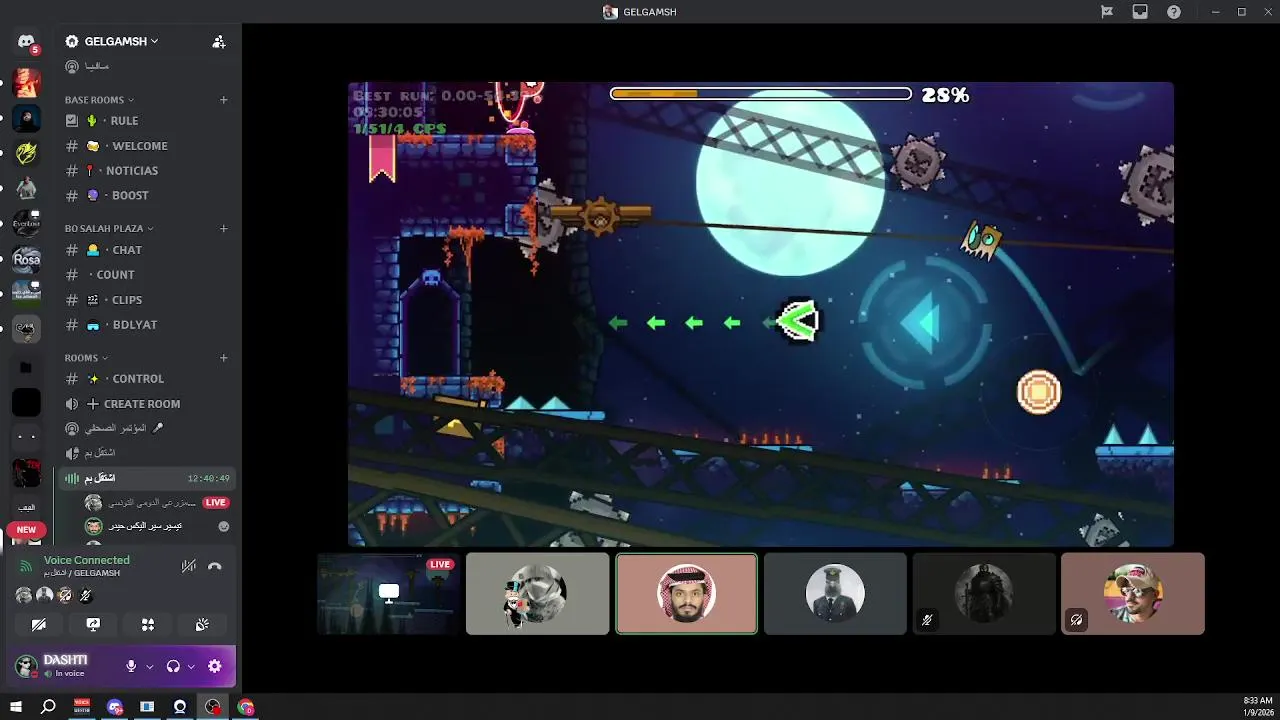The height and width of the screenshot is (720, 1280).
Task: Click the noise suppression icon beside Voice Connected
Action: 188,566
